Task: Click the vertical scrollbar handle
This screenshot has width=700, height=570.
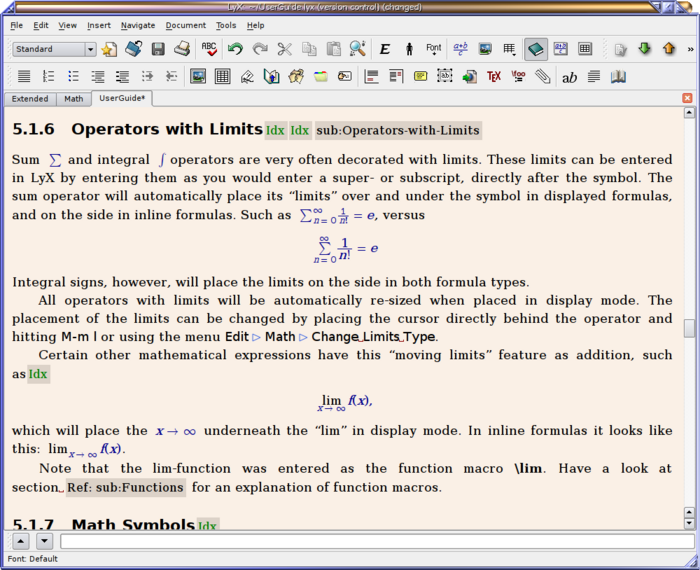Action: click(688, 328)
